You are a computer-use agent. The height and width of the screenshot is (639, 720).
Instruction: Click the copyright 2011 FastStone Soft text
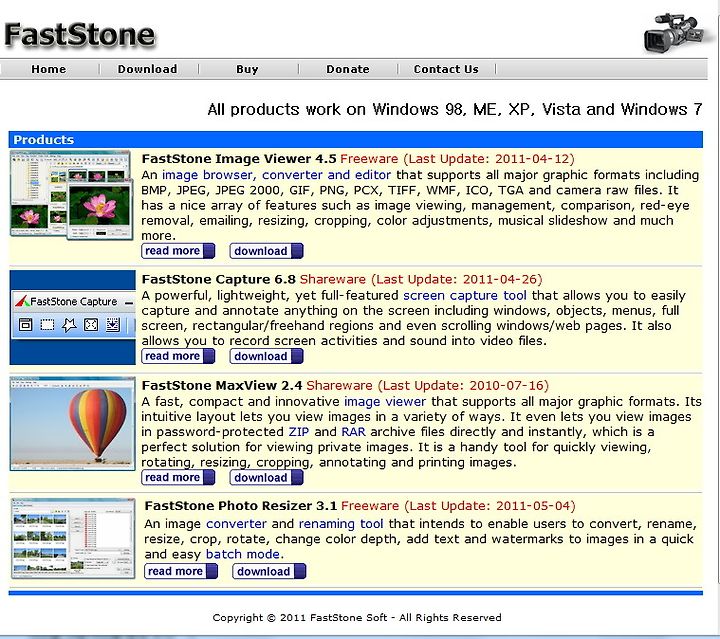click(x=357, y=618)
